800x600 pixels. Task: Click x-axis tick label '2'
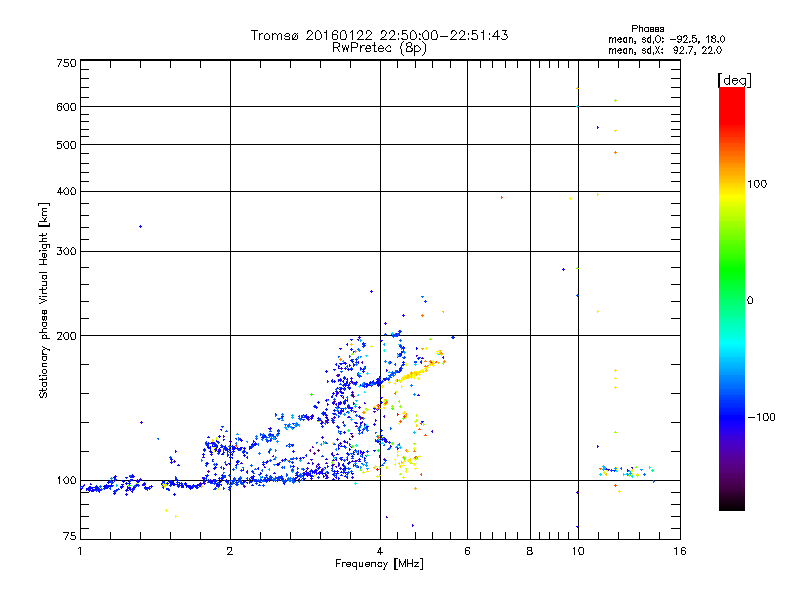click(x=230, y=551)
